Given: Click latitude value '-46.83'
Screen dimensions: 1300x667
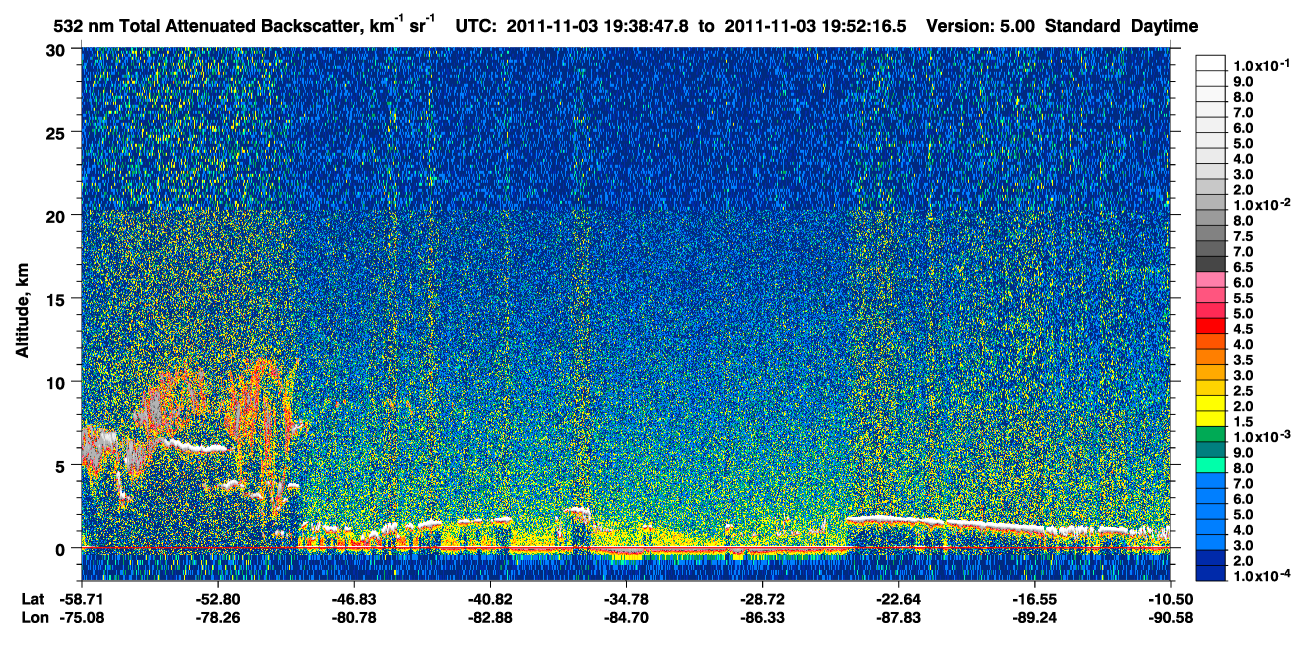Looking at the screenshot, I should pos(354,599).
